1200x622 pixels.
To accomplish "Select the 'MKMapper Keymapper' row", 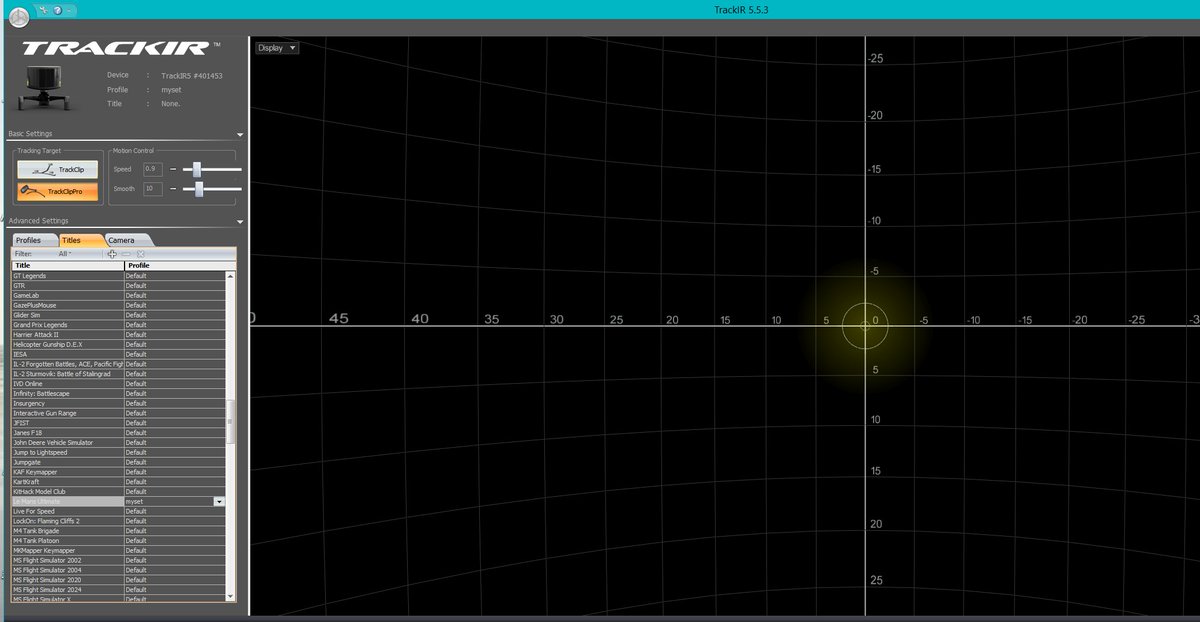I will (x=119, y=550).
